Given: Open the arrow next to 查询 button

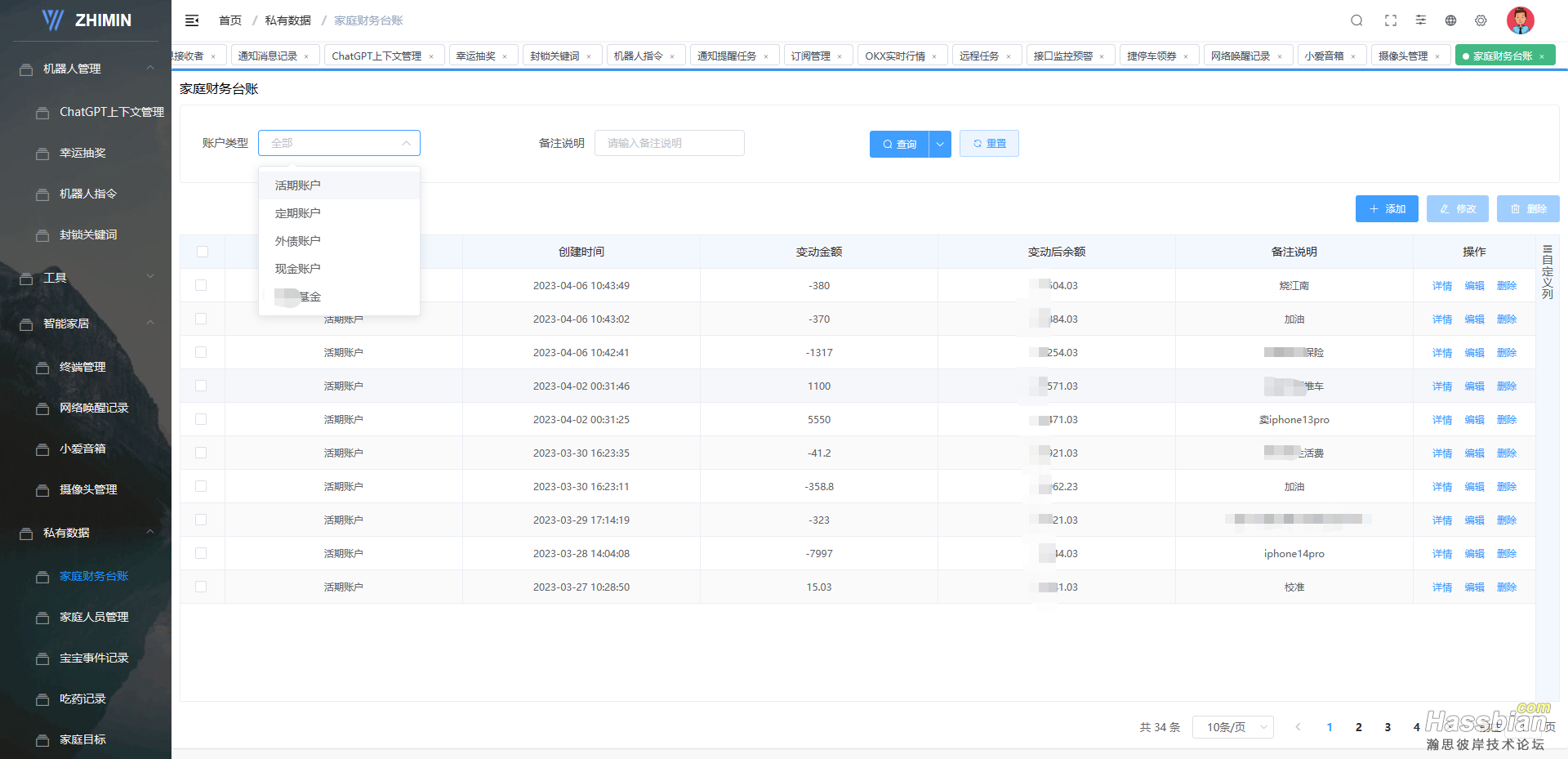Looking at the screenshot, I should [940, 144].
